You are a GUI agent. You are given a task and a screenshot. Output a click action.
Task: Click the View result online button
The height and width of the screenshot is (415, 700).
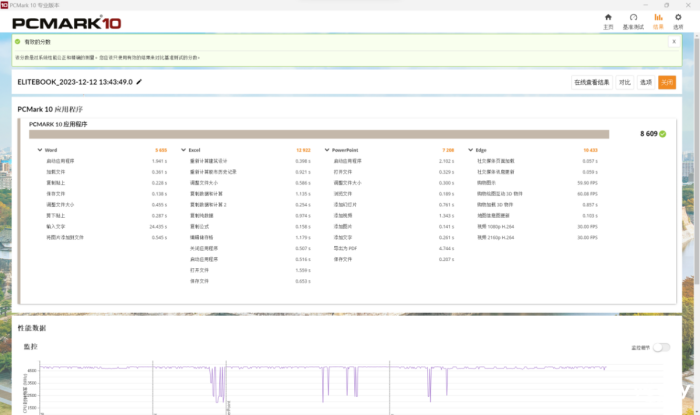[x=591, y=82]
